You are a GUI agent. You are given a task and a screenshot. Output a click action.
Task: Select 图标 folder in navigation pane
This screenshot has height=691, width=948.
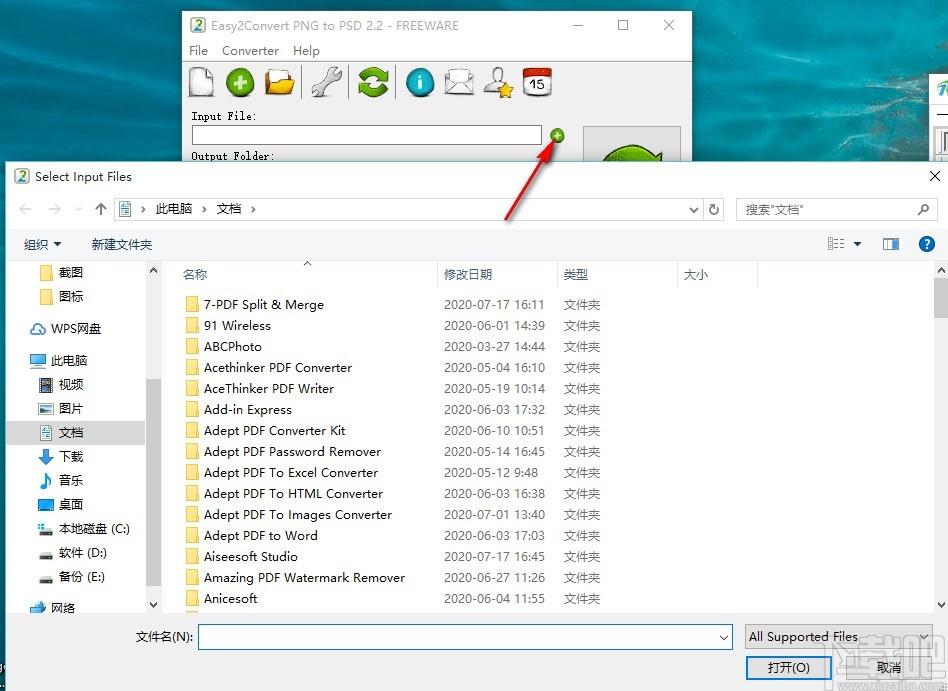point(71,297)
